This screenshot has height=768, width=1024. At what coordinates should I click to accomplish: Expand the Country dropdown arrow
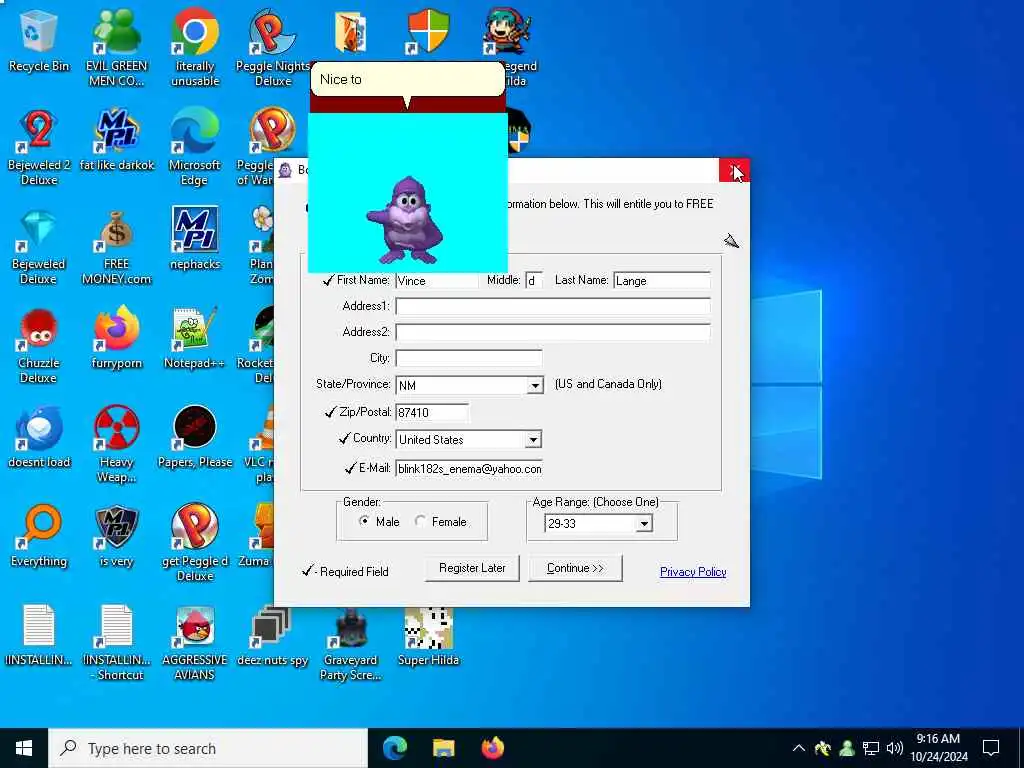533,440
